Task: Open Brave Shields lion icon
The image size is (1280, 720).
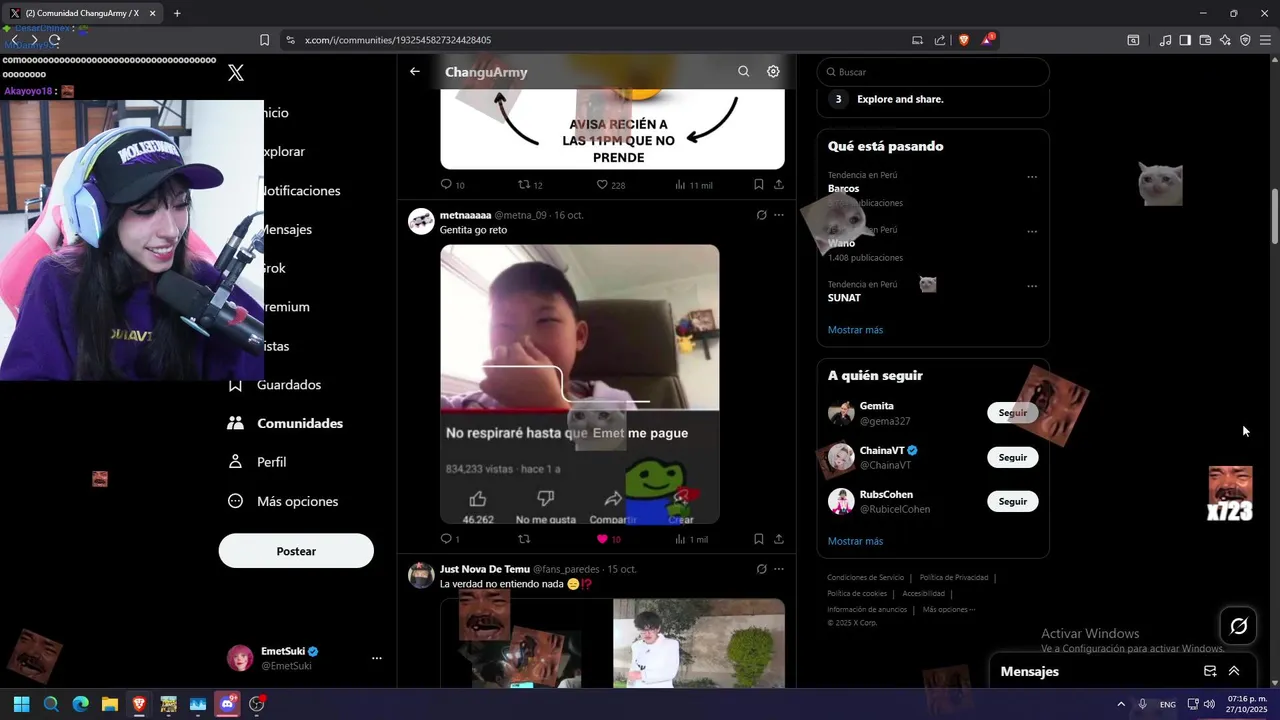Action: click(x=964, y=40)
